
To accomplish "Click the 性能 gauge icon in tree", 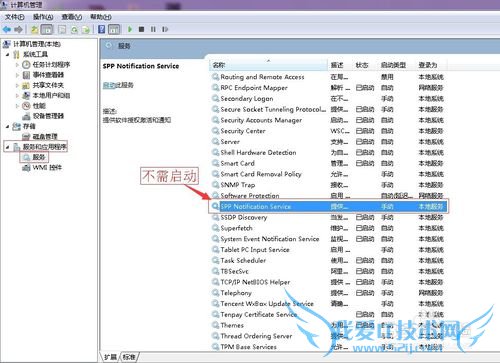I will [x=26, y=106].
